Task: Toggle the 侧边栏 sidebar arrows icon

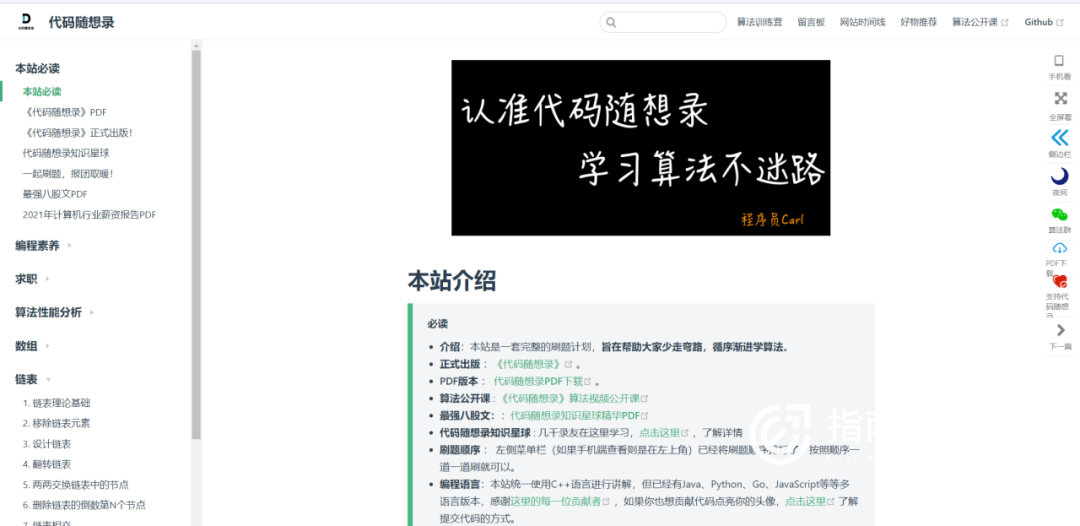Action: pyautogui.click(x=1060, y=137)
